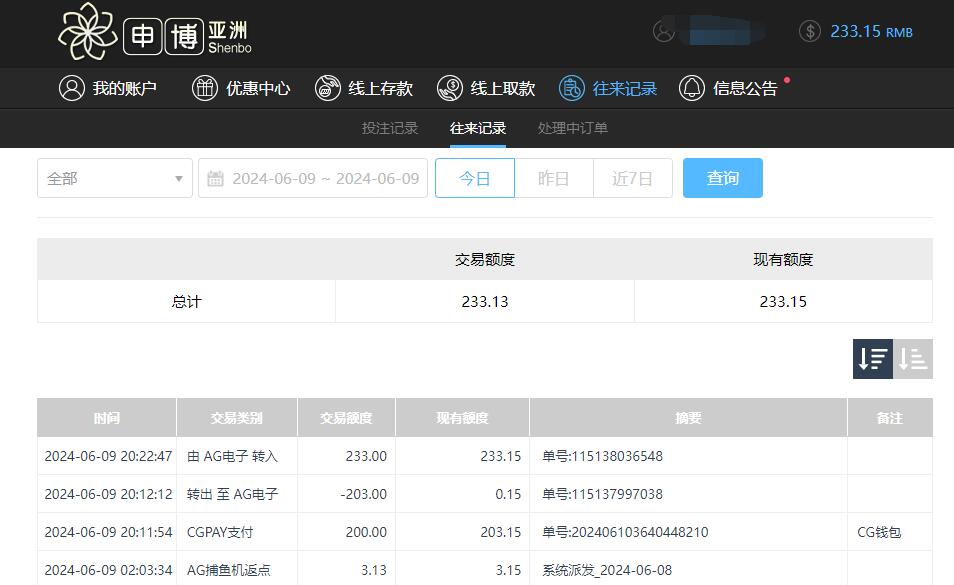The height and width of the screenshot is (585, 954).
Task: Click the 往来记录 transaction record icon
Action: pyautogui.click(x=572, y=88)
